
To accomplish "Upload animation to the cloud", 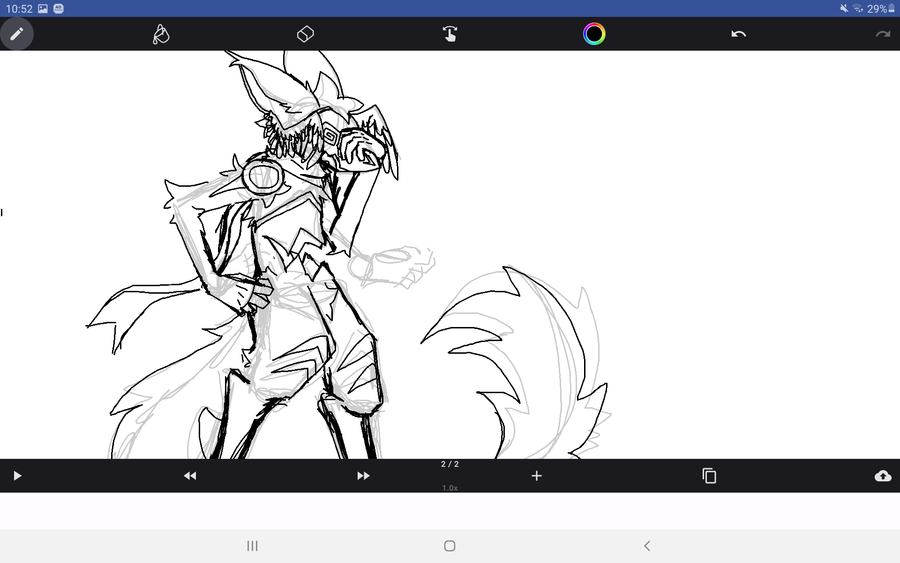I will point(883,476).
